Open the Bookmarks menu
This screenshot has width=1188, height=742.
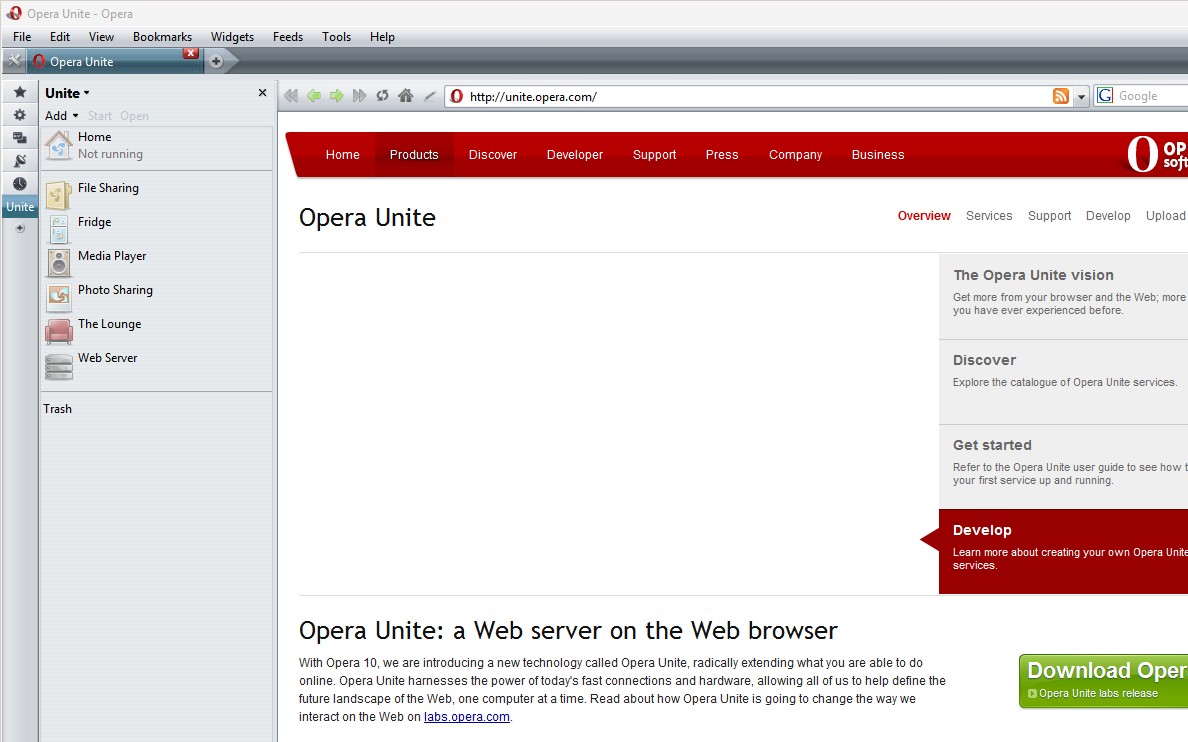coord(162,37)
